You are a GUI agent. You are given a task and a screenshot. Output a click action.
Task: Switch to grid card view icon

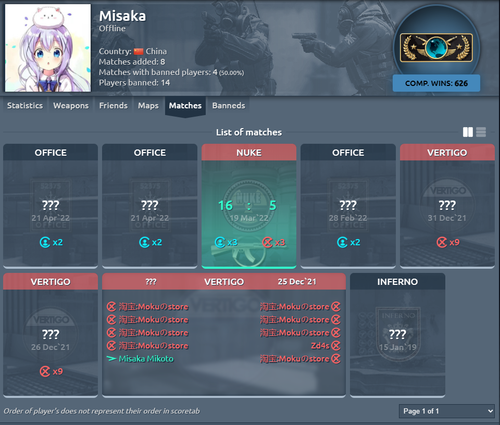pos(468,132)
